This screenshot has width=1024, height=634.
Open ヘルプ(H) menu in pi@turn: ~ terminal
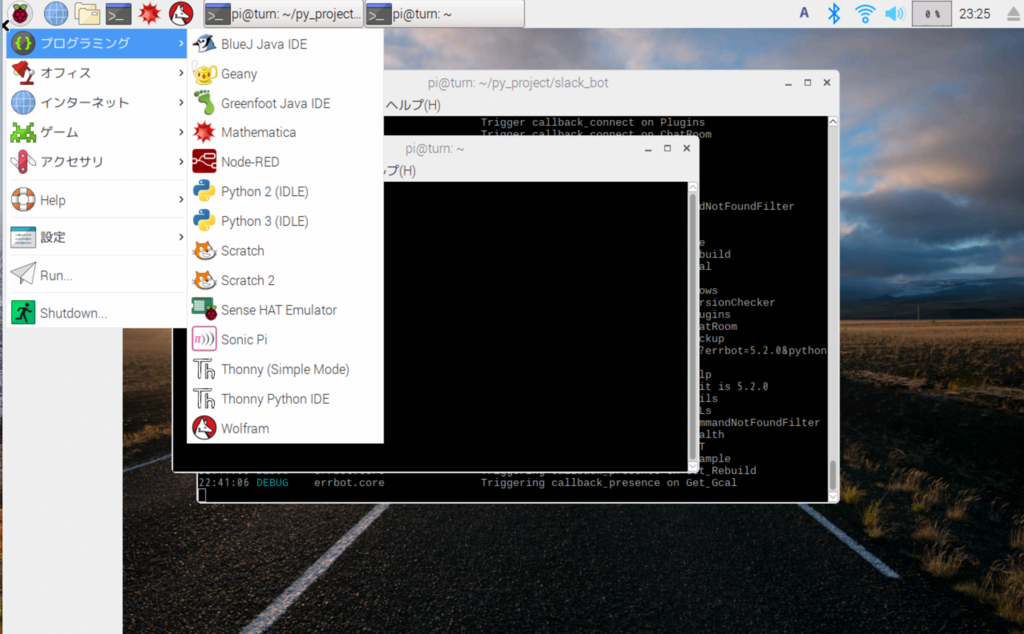400,171
